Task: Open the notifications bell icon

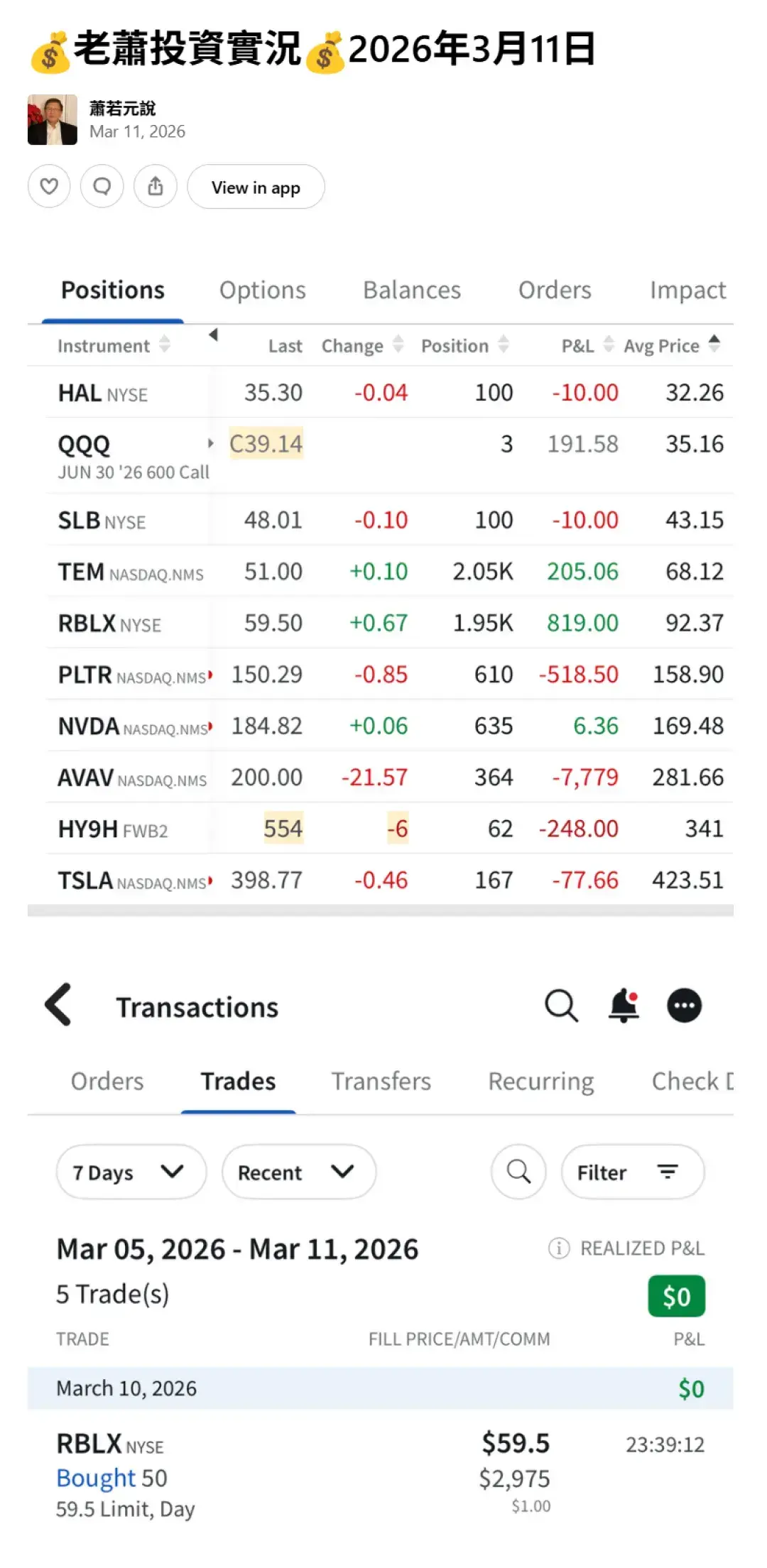Action: [x=624, y=1006]
